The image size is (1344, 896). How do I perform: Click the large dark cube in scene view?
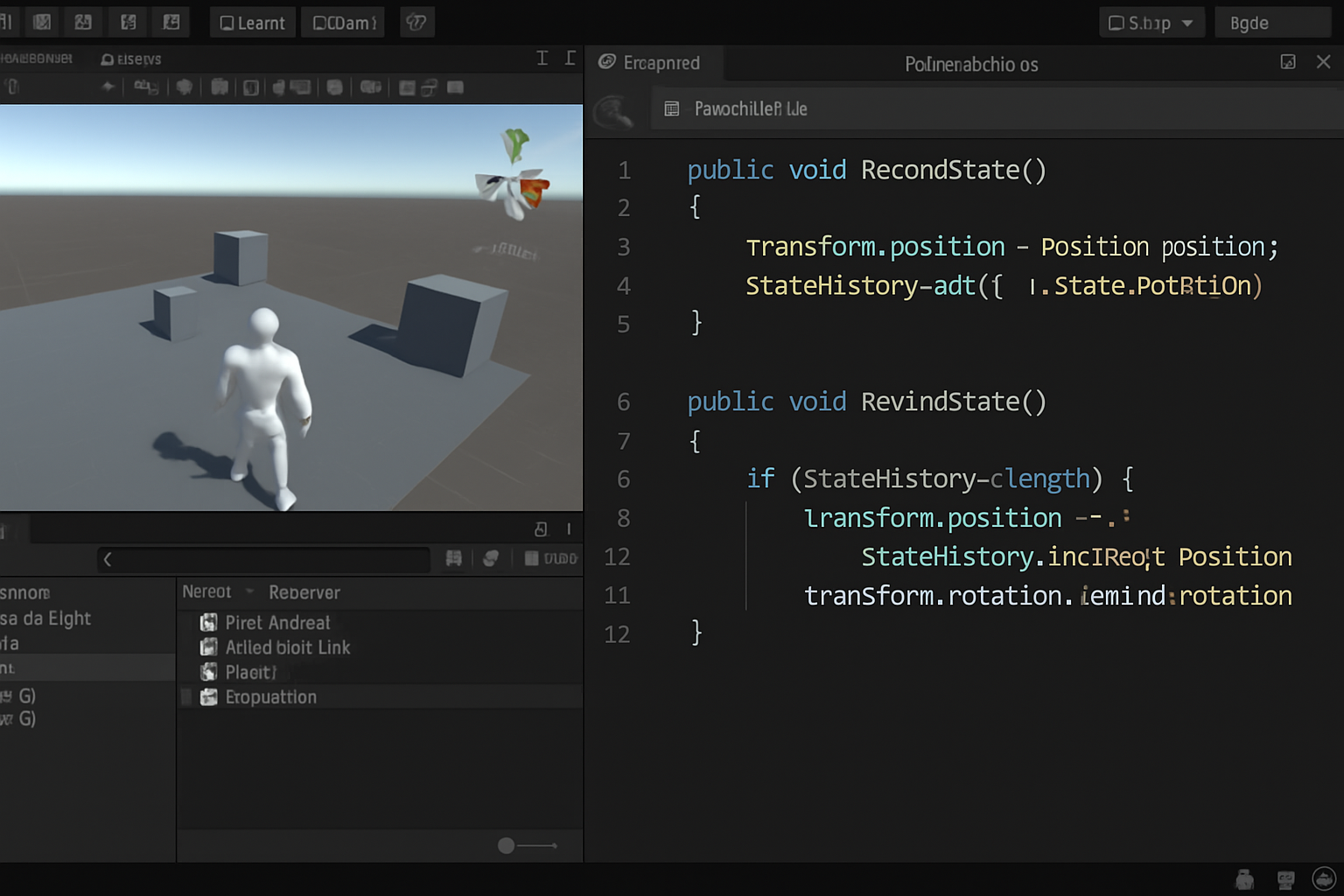coord(455,324)
